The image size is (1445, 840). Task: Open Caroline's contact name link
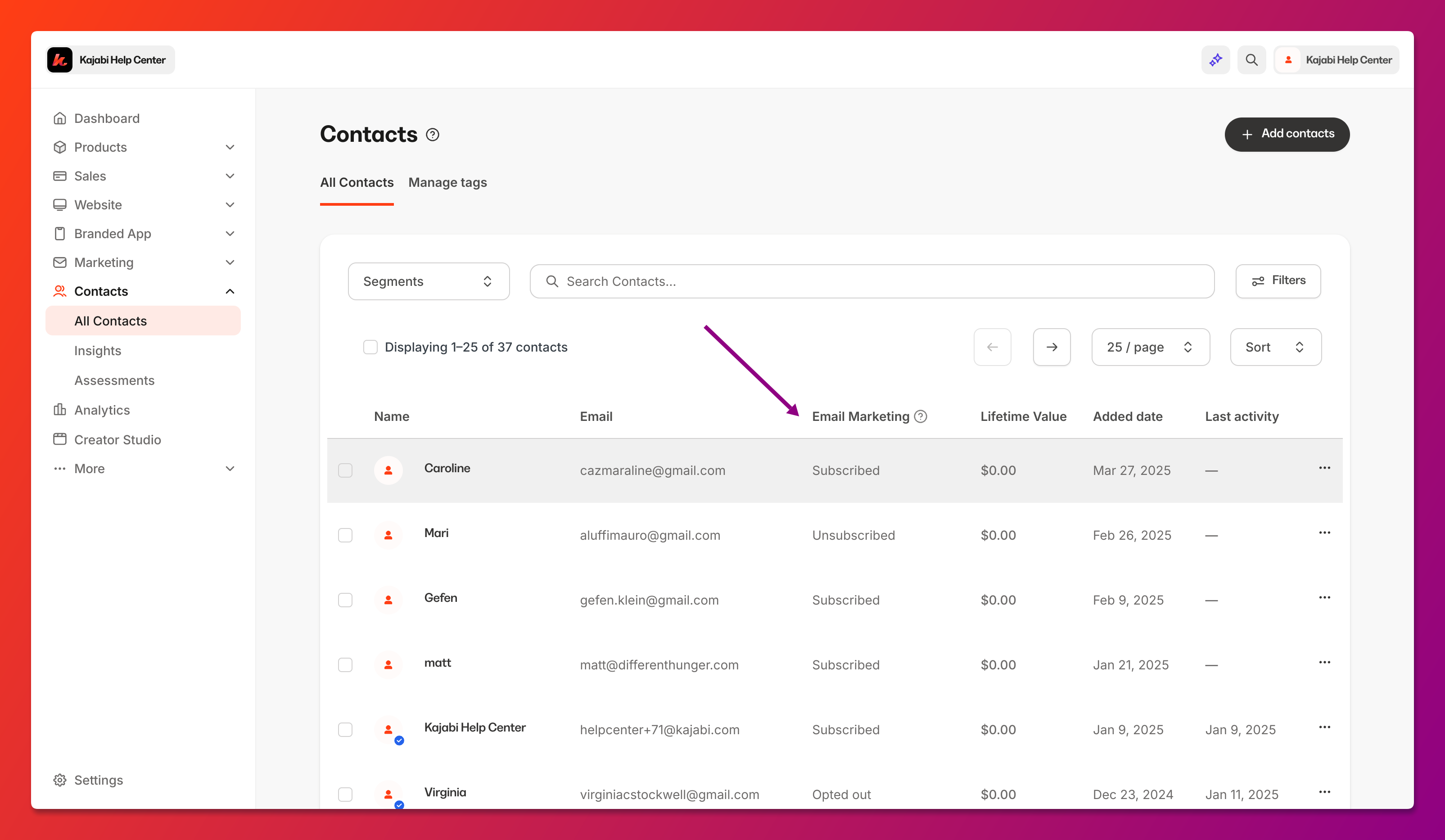pos(447,468)
